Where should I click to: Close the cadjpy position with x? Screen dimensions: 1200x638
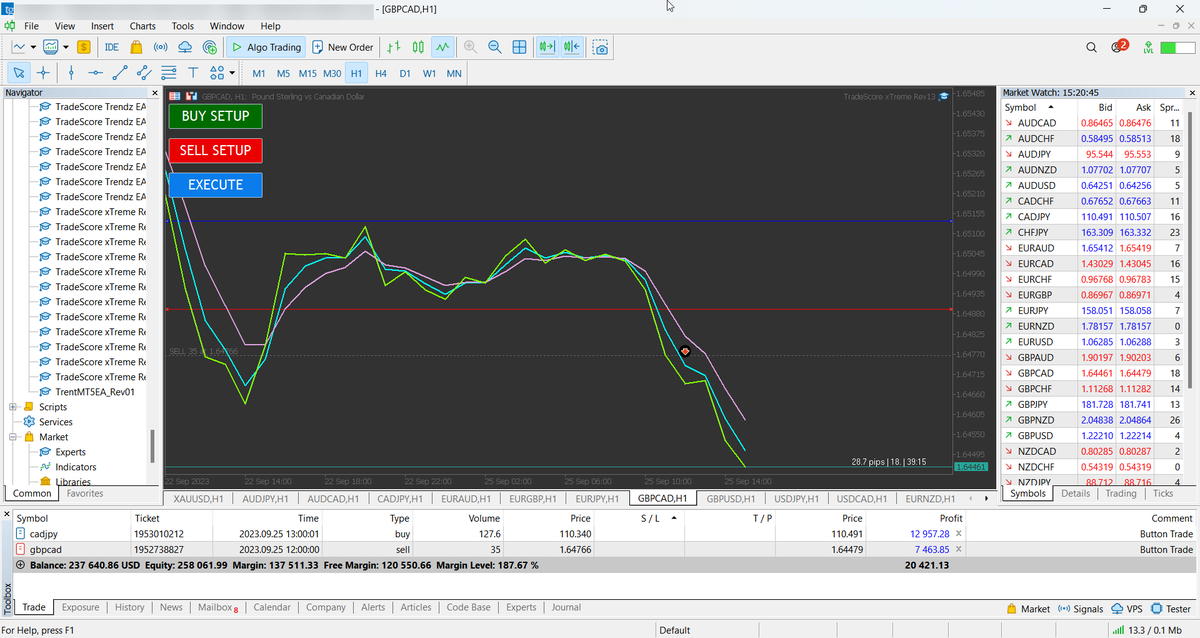click(x=958, y=534)
